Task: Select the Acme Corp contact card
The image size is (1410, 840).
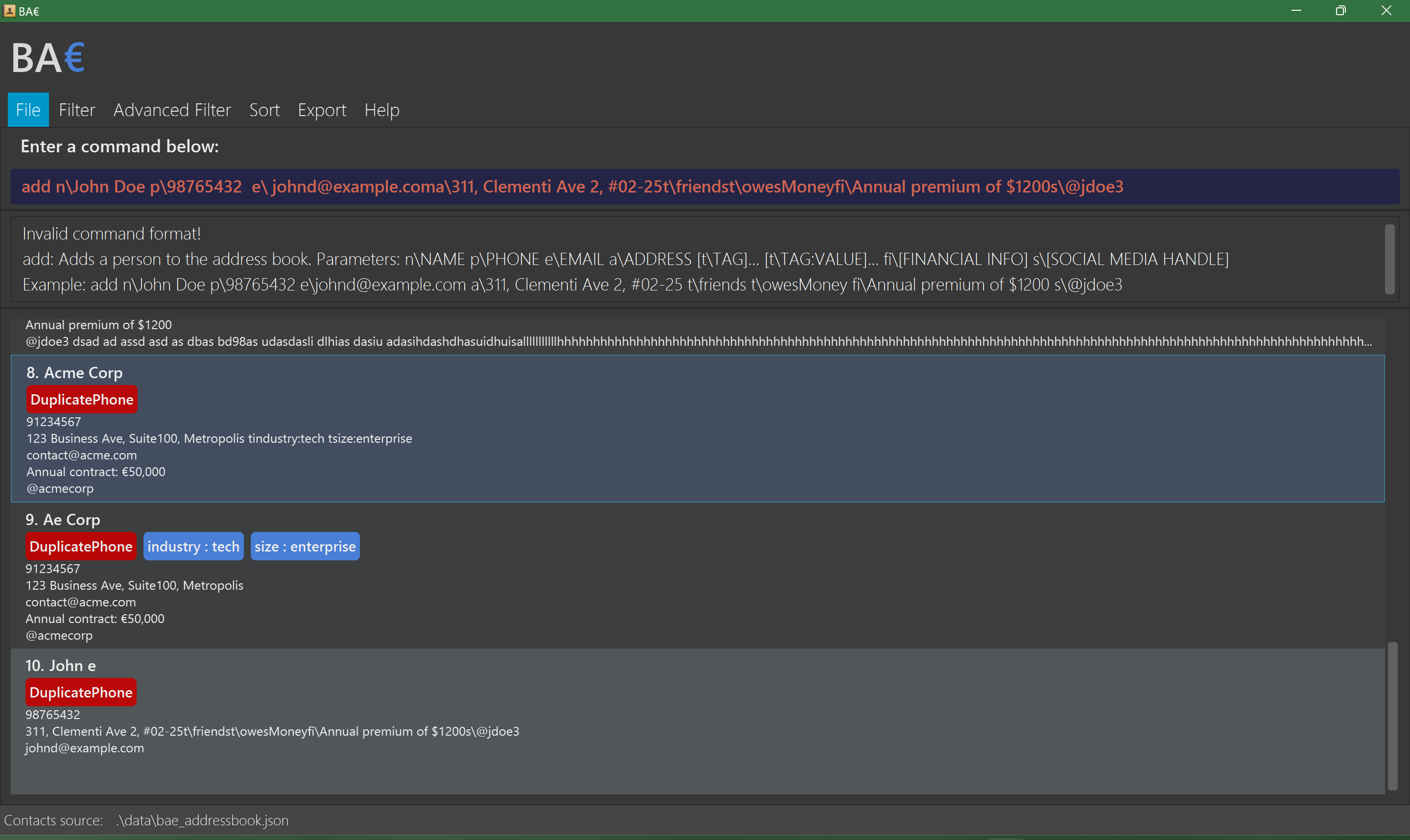Action: tap(697, 429)
